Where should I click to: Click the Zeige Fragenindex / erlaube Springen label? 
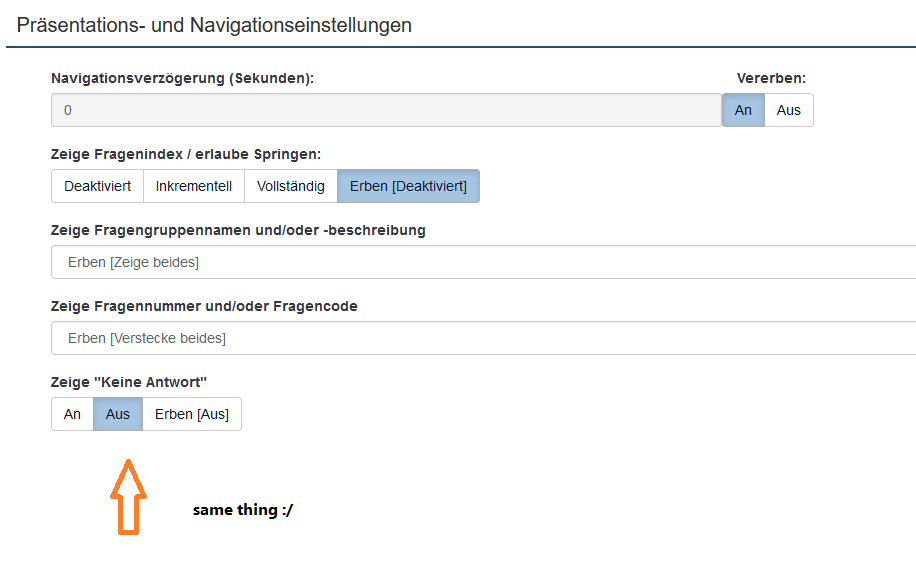[x=185, y=154]
